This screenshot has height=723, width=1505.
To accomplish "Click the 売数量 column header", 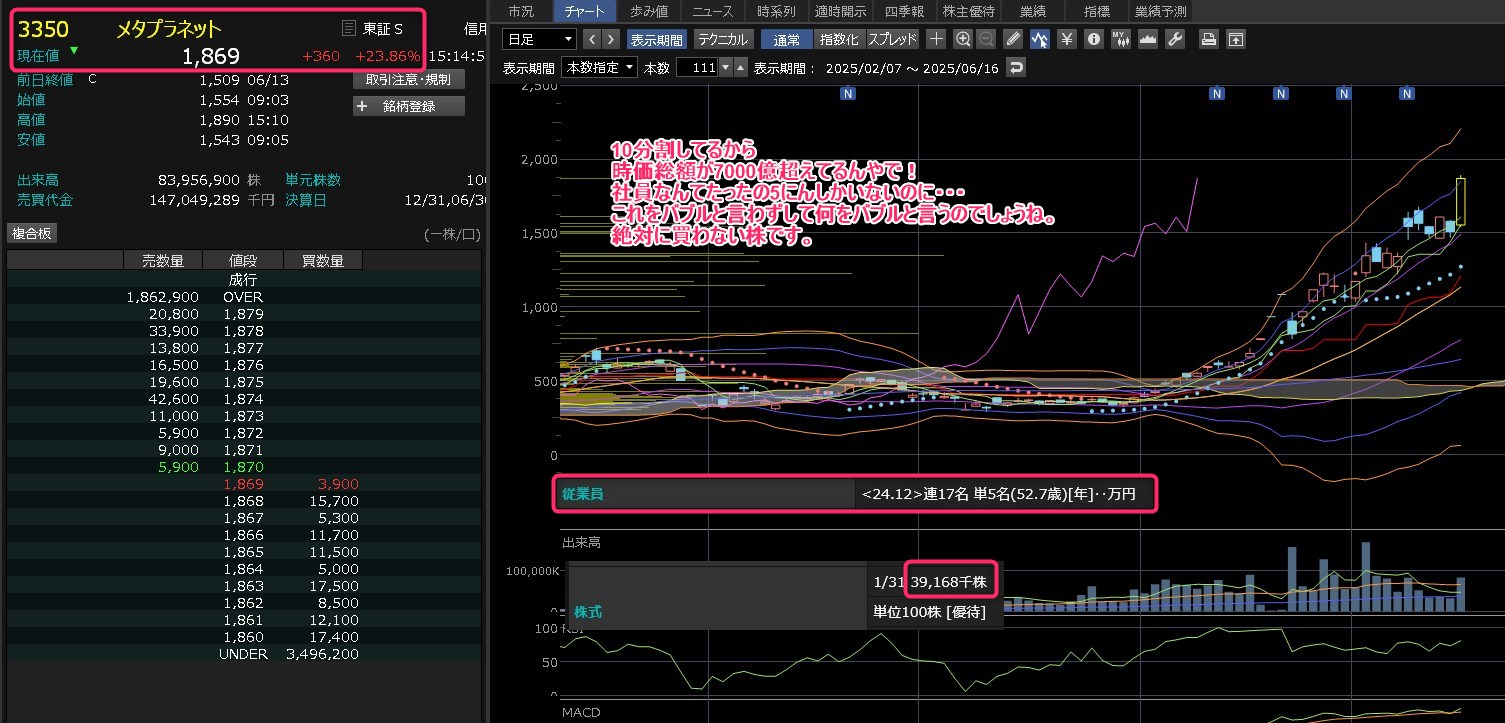I will tap(163, 261).
